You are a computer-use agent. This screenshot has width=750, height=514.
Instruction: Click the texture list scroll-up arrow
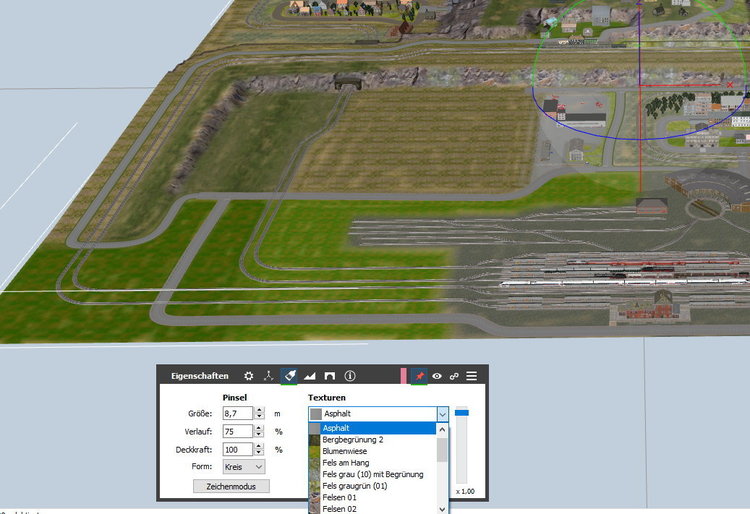[x=442, y=429]
